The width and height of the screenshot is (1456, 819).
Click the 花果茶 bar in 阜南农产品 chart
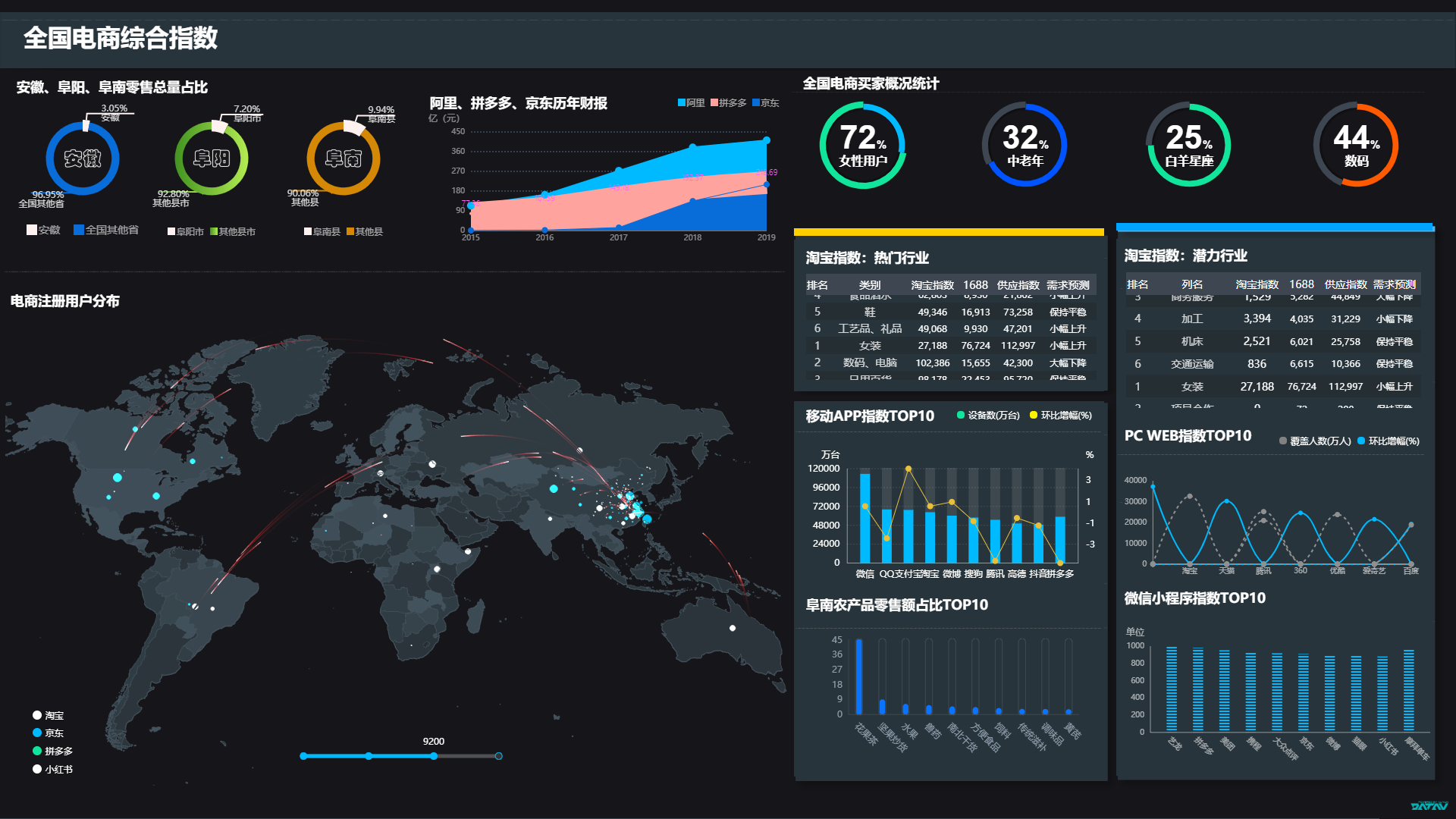[x=859, y=676]
